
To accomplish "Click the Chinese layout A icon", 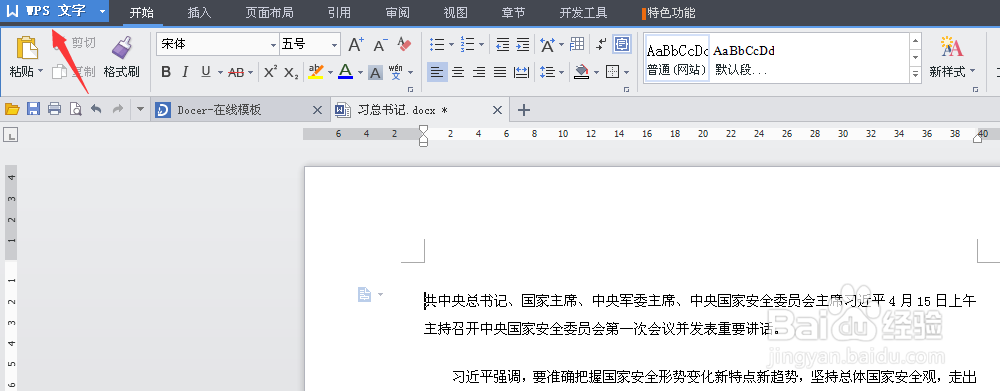I will coord(547,45).
